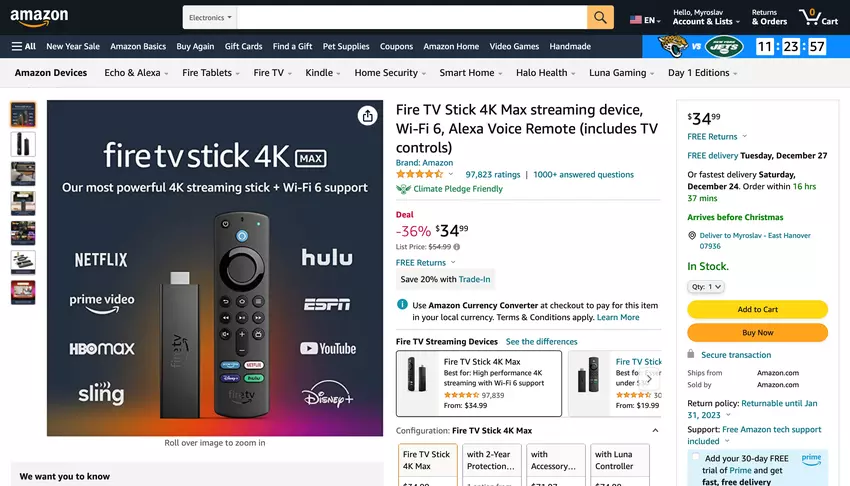Screen dimensions: 850x486
Task: Click the search magnifier button
Action: [x=600, y=17]
